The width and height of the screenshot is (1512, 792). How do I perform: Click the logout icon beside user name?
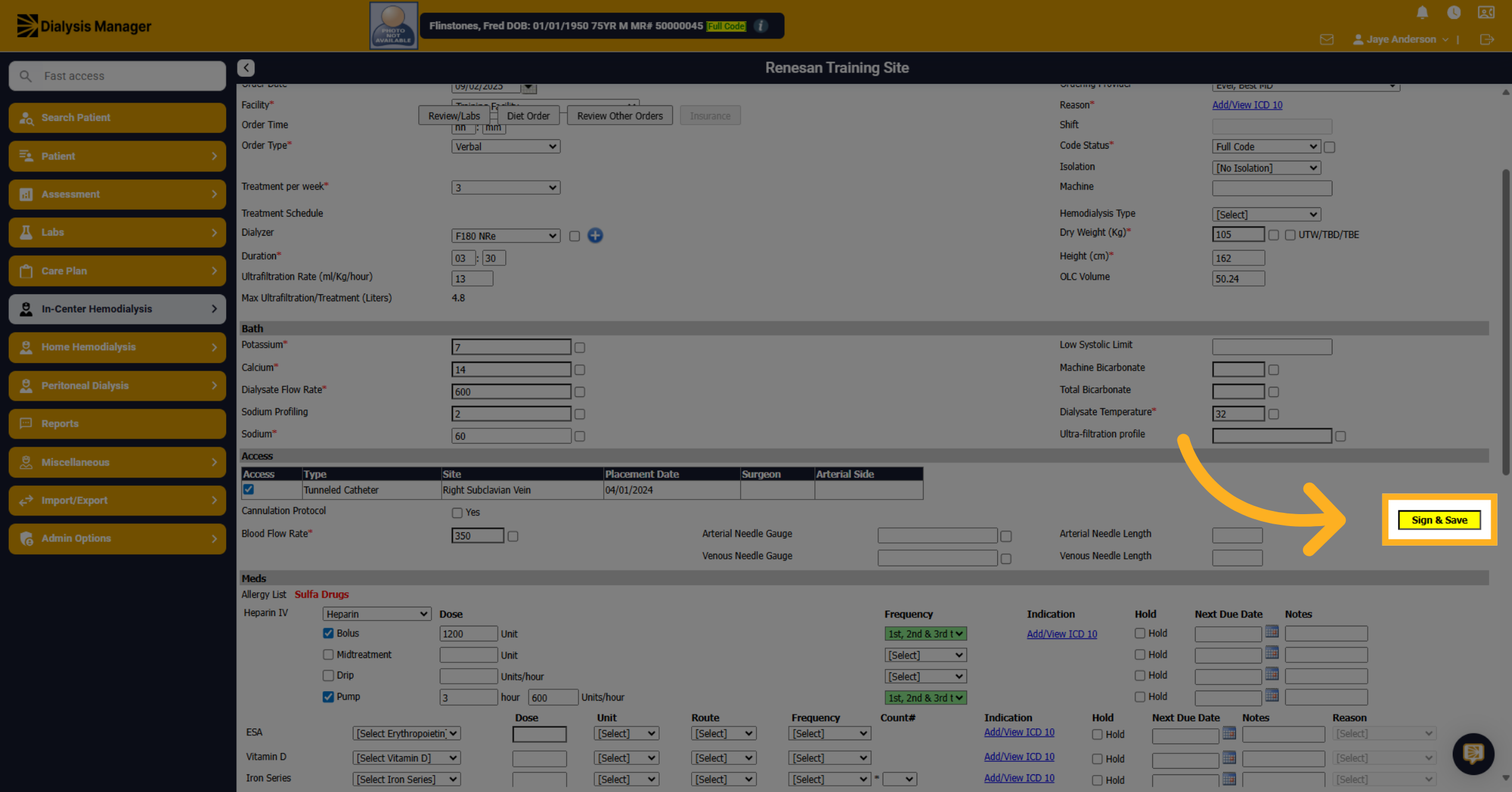tap(1487, 40)
